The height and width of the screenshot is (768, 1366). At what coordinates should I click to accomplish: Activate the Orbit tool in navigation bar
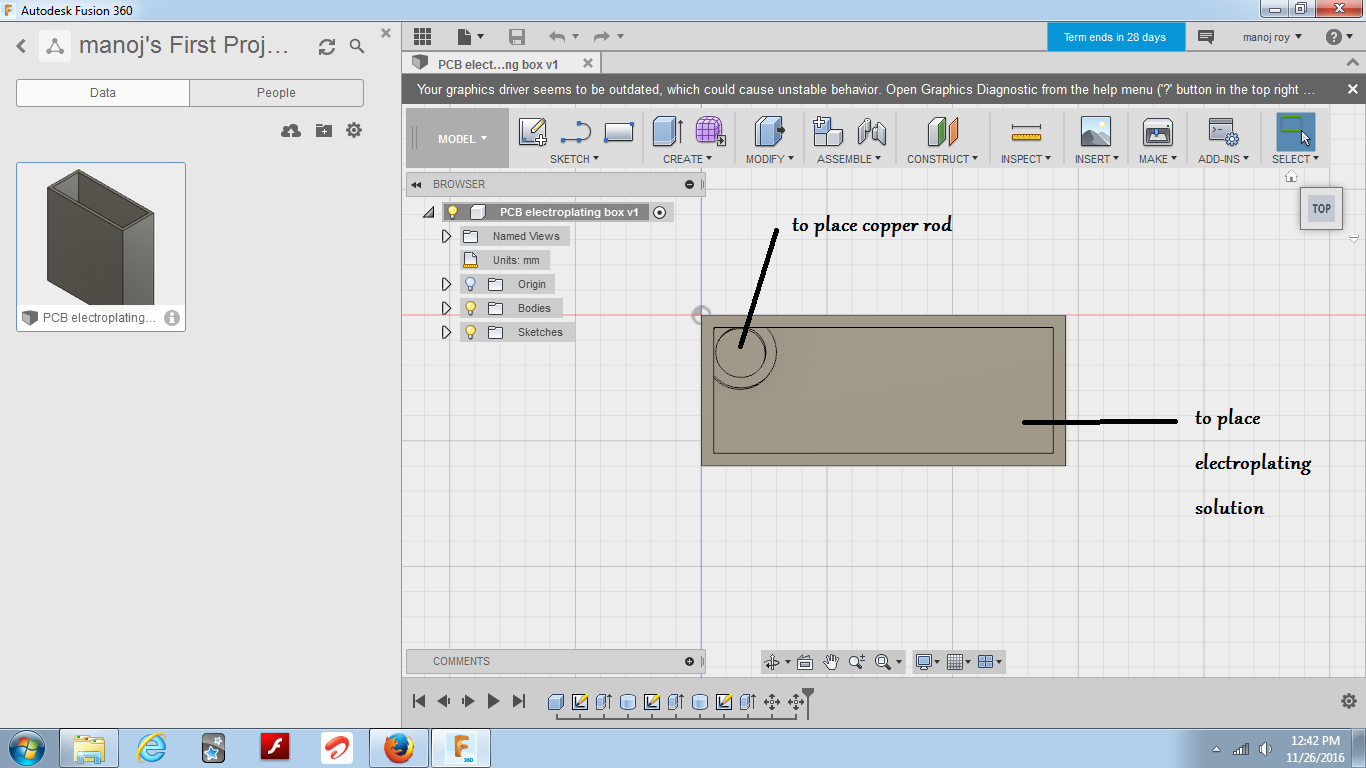click(x=773, y=661)
